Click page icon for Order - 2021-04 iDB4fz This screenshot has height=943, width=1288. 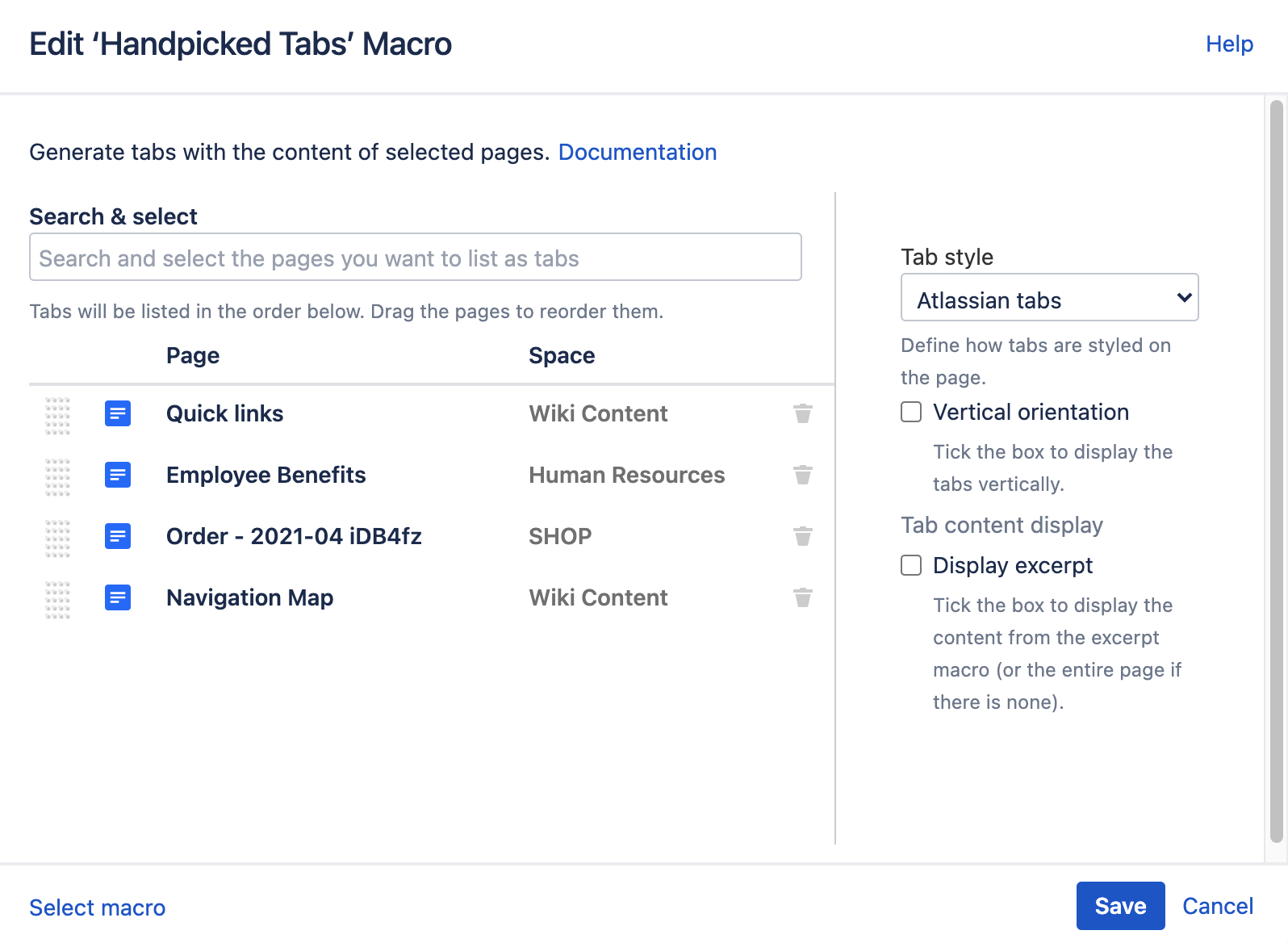click(x=118, y=536)
